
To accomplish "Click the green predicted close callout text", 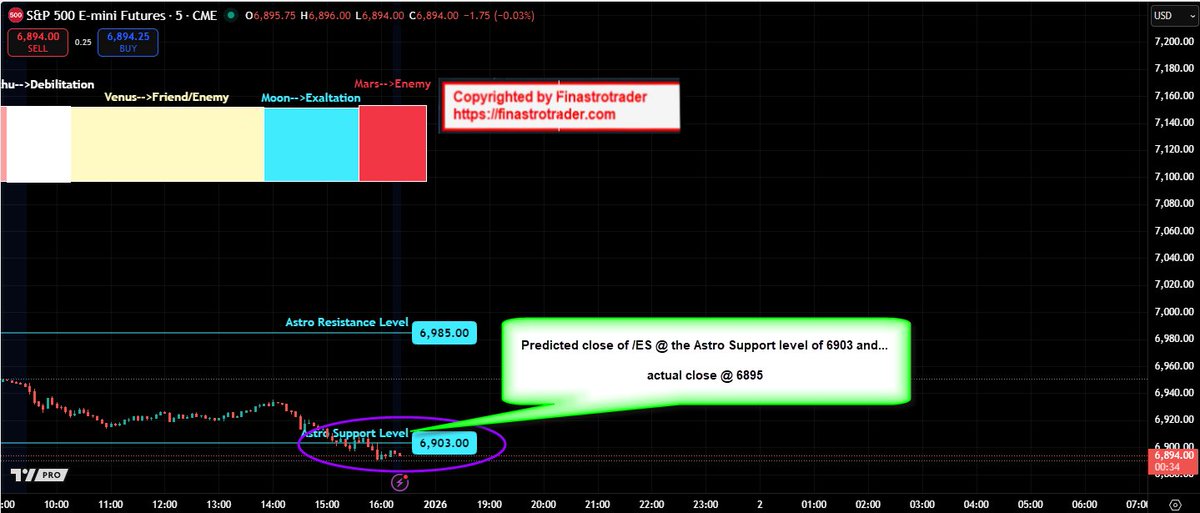I will click(x=703, y=345).
